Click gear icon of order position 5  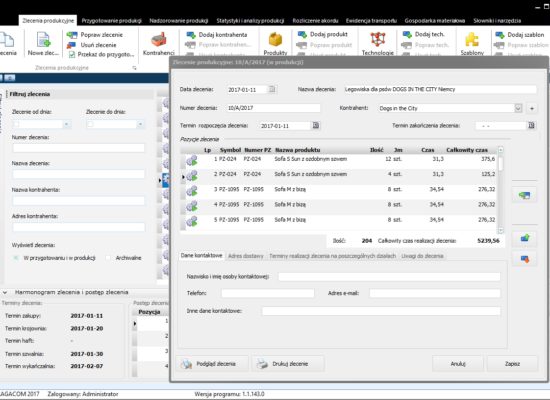coord(192,221)
